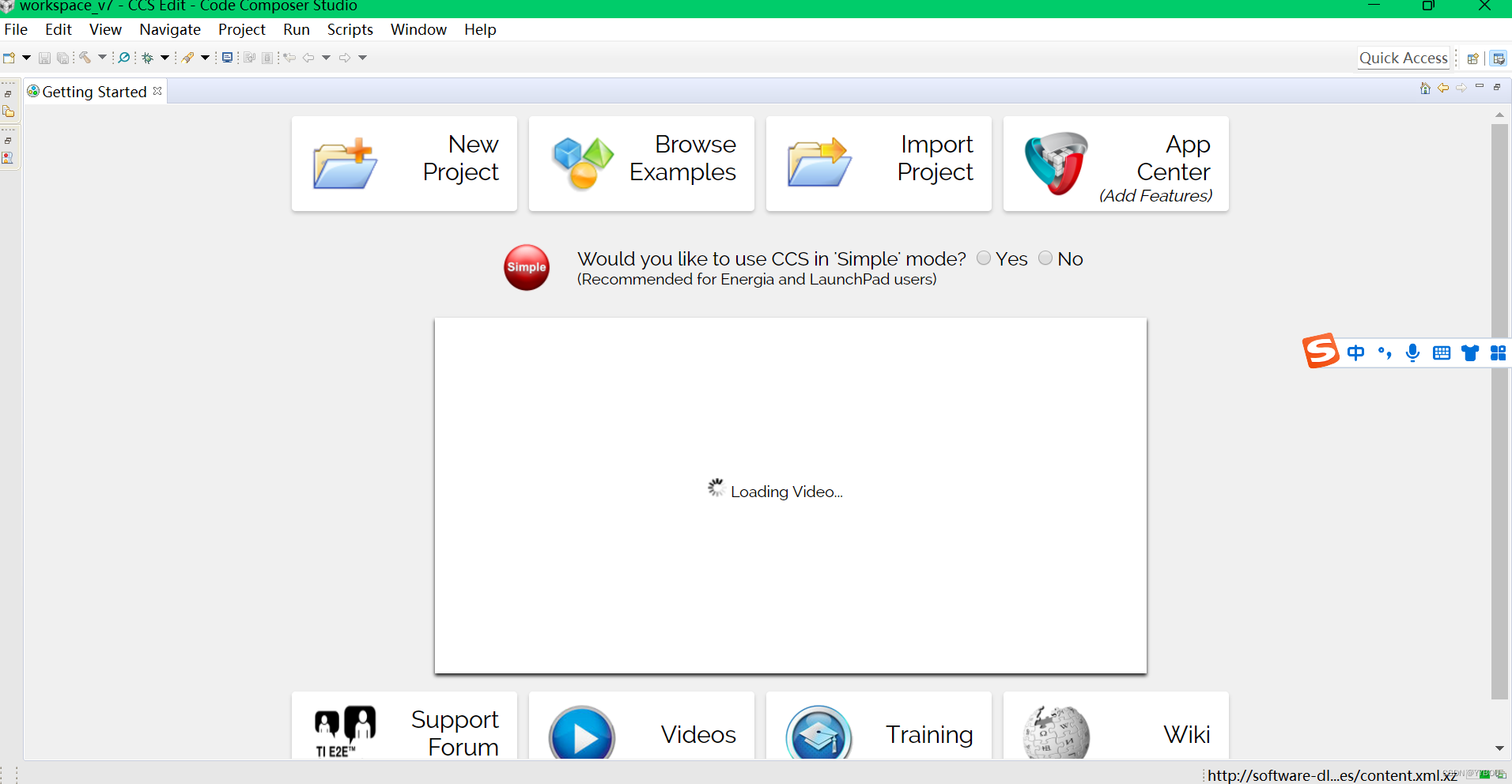The width and height of the screenshot is (1512, 784).
Task: Click the Save toolbar icon
Action: 44,58
